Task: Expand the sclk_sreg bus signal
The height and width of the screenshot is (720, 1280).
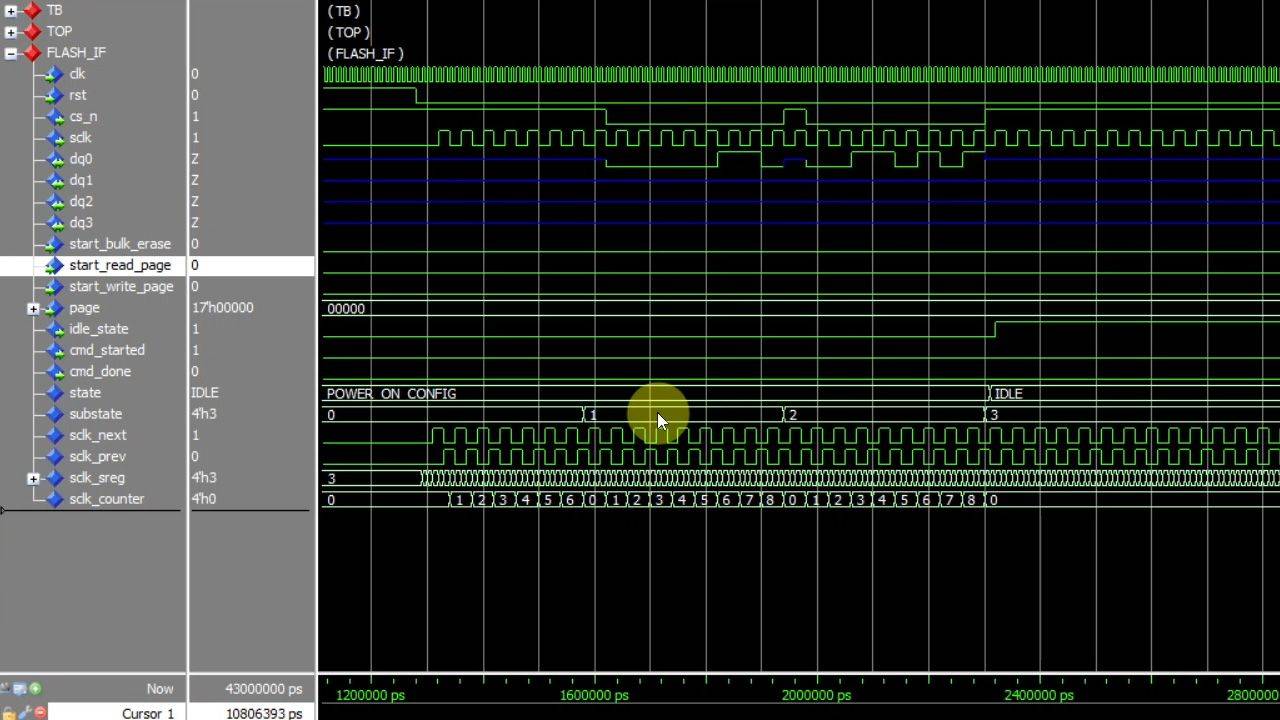Action: [x=33, y=478]
